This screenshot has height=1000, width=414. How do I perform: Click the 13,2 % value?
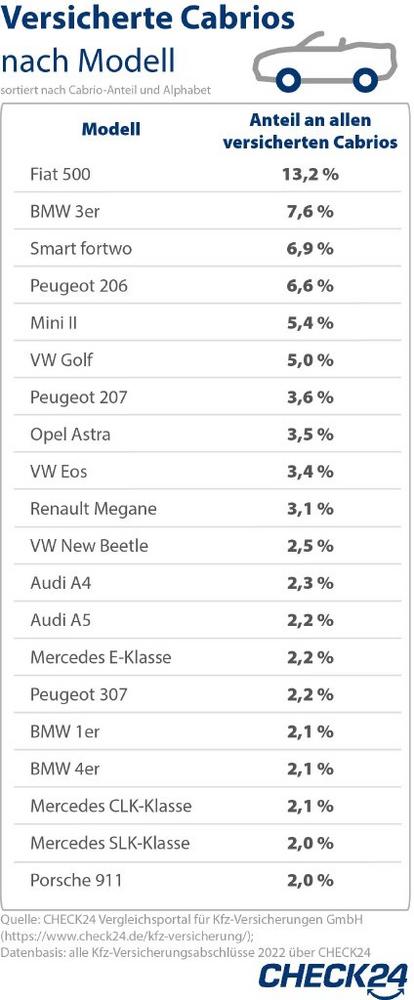(x=310, y=174)
